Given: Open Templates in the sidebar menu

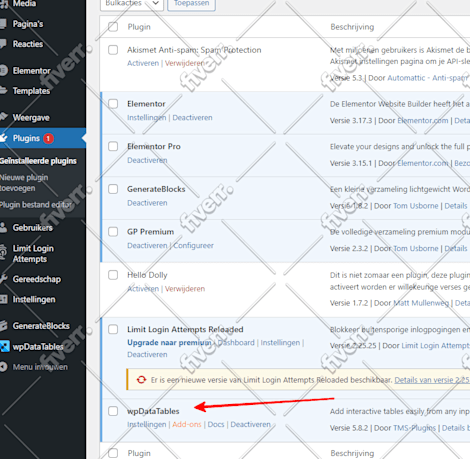Looking at the screenshot, I should click(31, 91).
